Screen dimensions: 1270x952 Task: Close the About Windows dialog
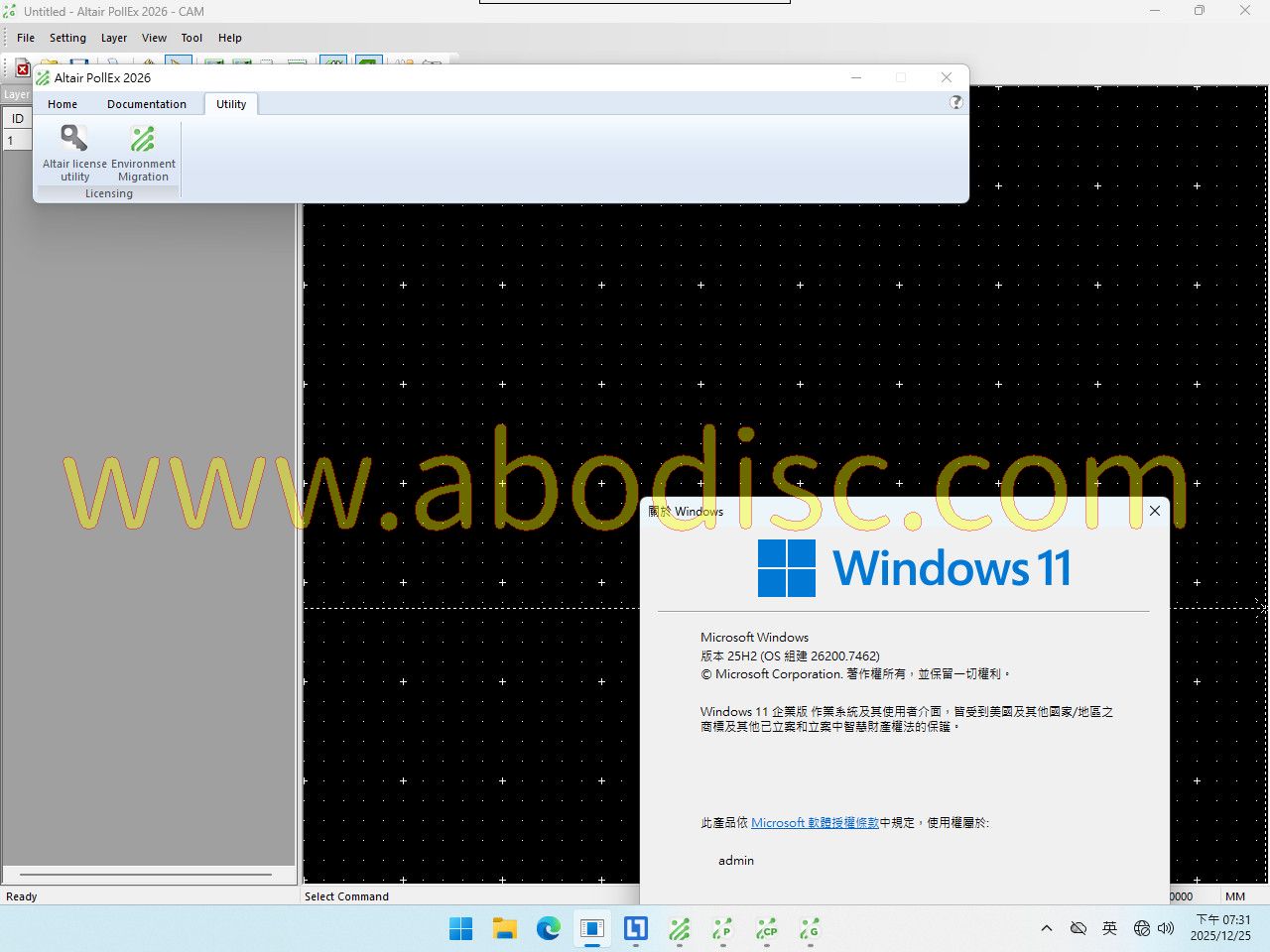pos(1154,511)
